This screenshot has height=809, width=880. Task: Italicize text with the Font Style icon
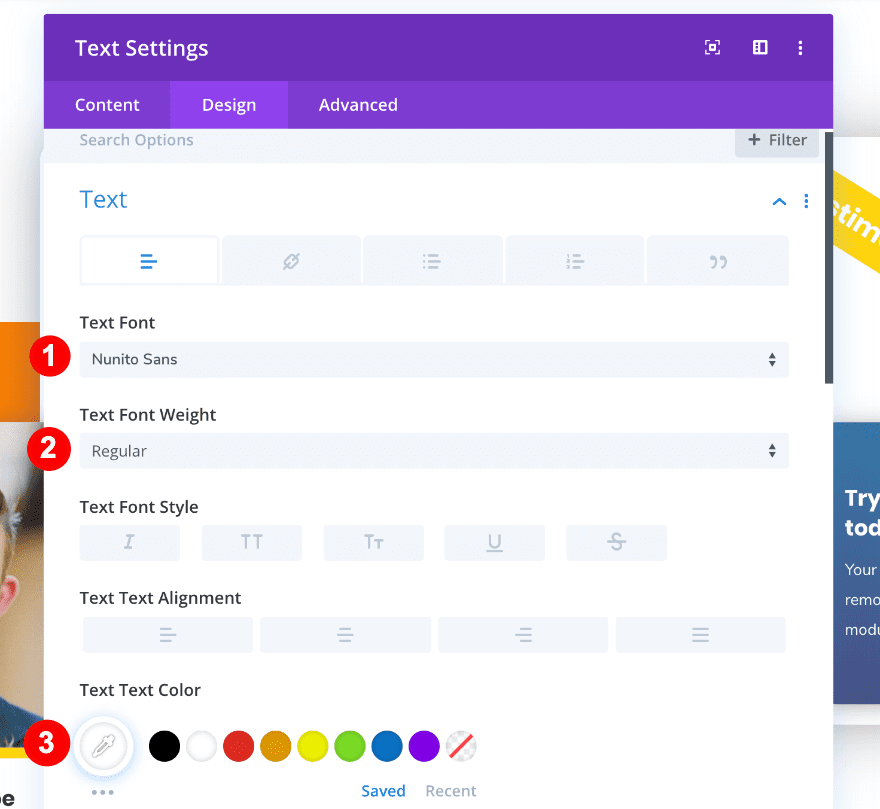pyautogui.click(x=129, y=542)
